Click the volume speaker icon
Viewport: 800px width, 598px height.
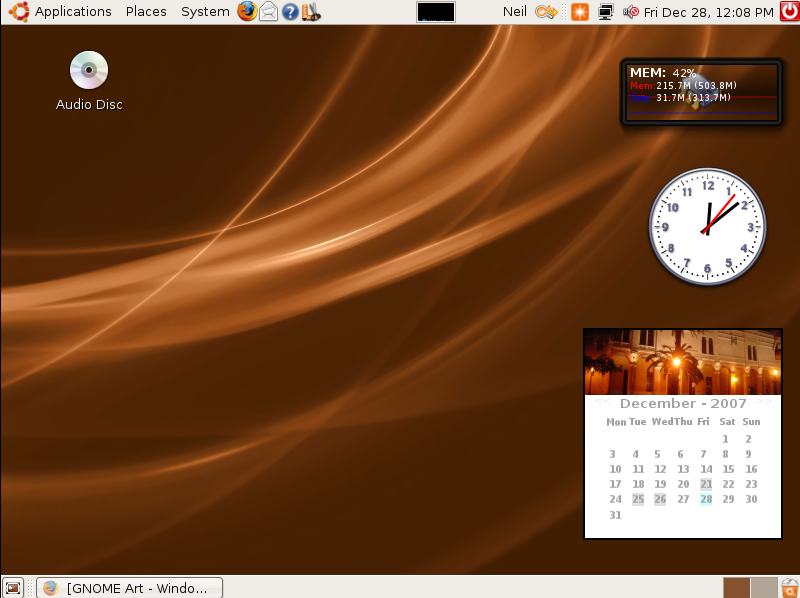click(631, 12)
